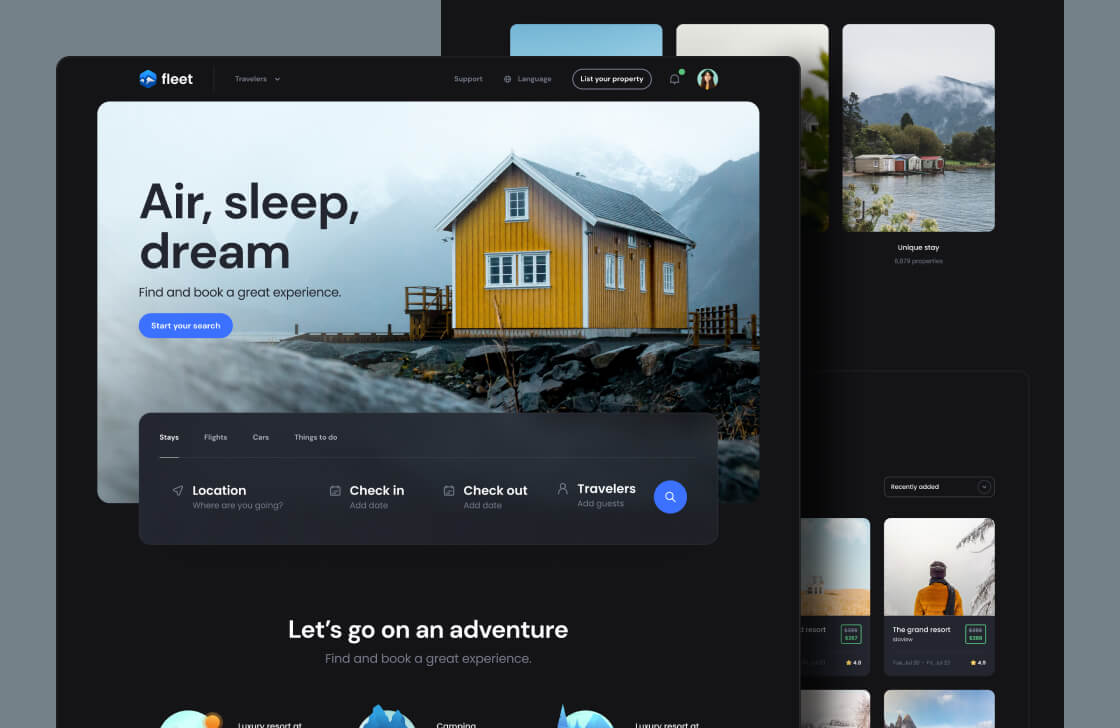This screenshot has width=1120, height=728.
Task: Open the Unique stay photo card
Action: click(x=918, y=128)
